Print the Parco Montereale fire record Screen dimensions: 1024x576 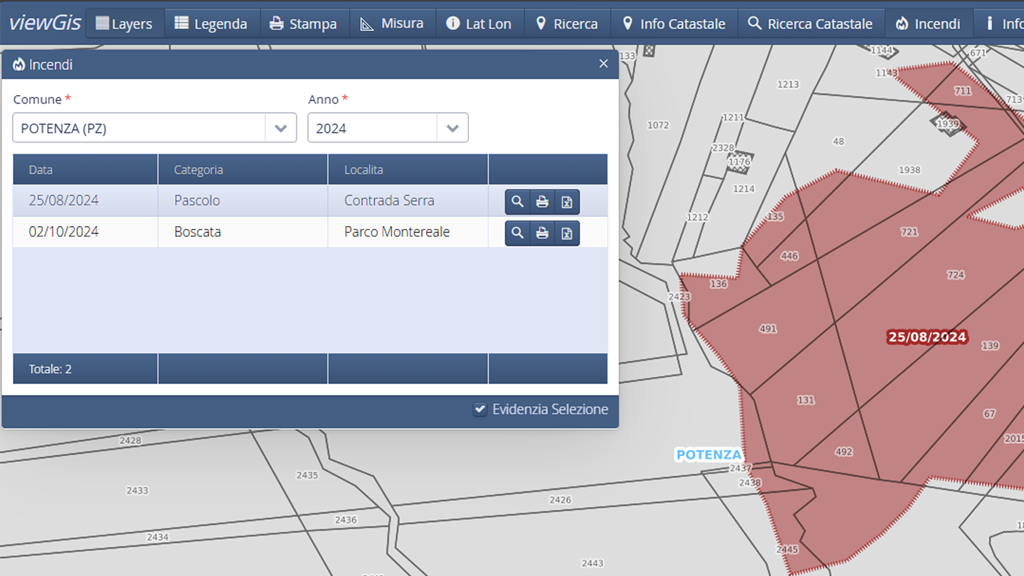542,233
